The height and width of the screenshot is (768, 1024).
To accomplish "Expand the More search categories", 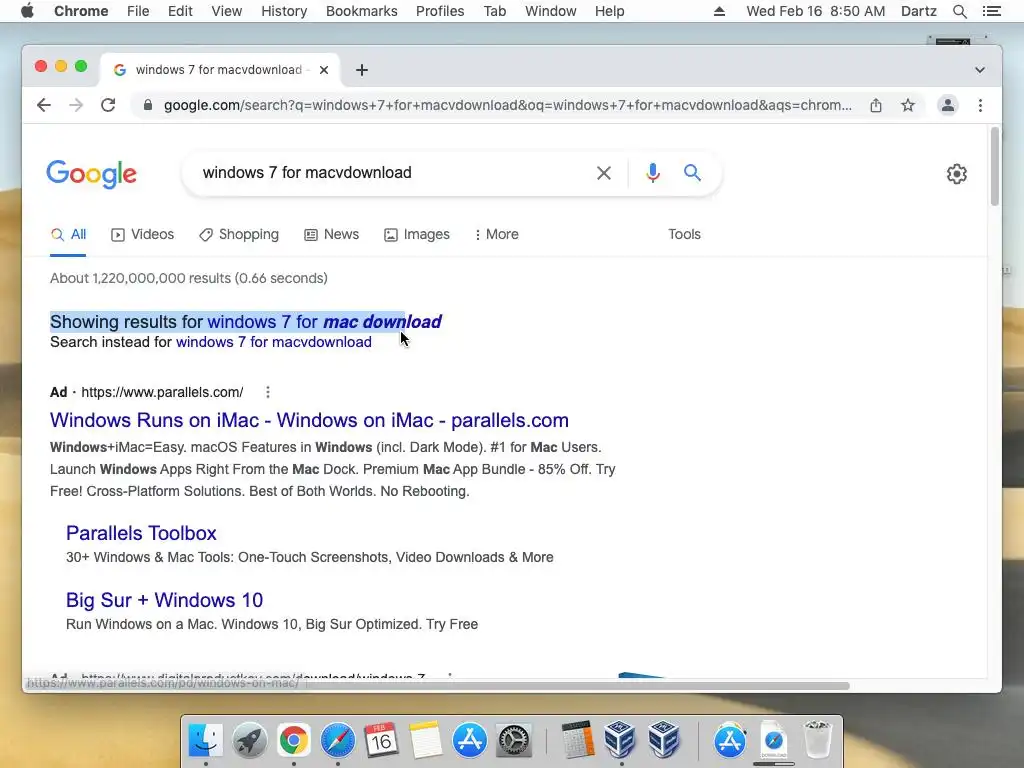I will [x=496, y=234].
